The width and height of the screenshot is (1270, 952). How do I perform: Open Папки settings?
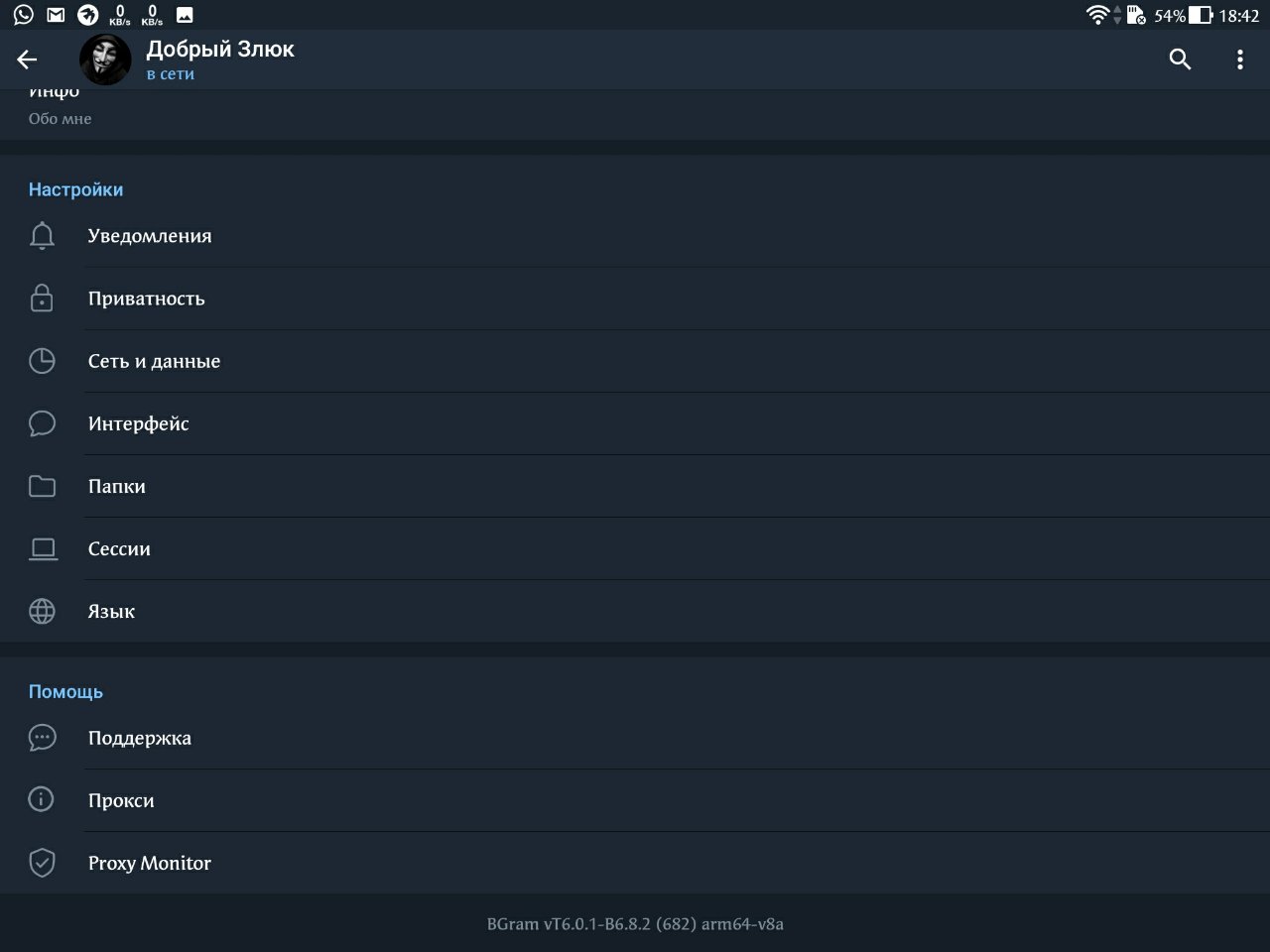click(x=635, y=486)
